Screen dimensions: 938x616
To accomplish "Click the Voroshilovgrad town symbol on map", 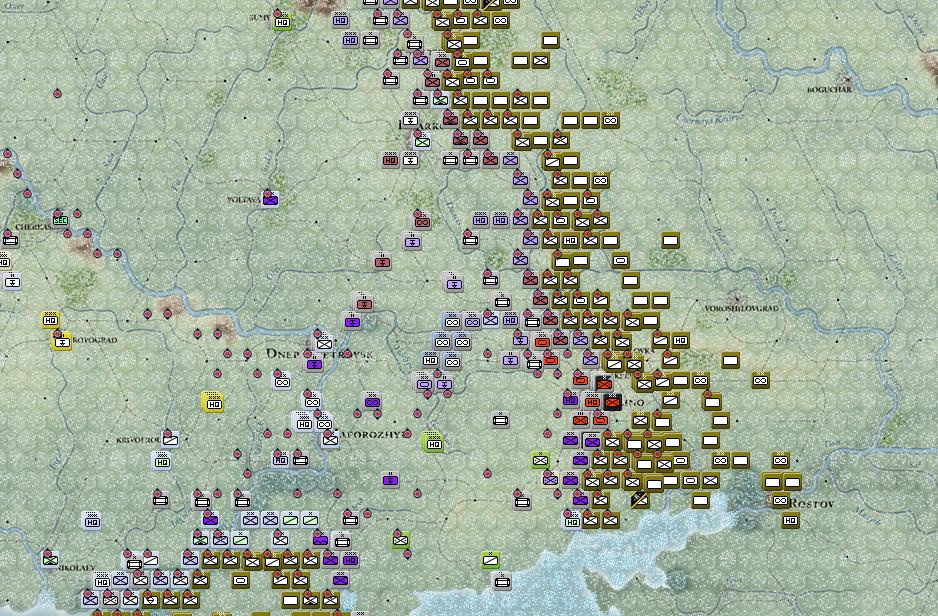I will tap(738, 297).
